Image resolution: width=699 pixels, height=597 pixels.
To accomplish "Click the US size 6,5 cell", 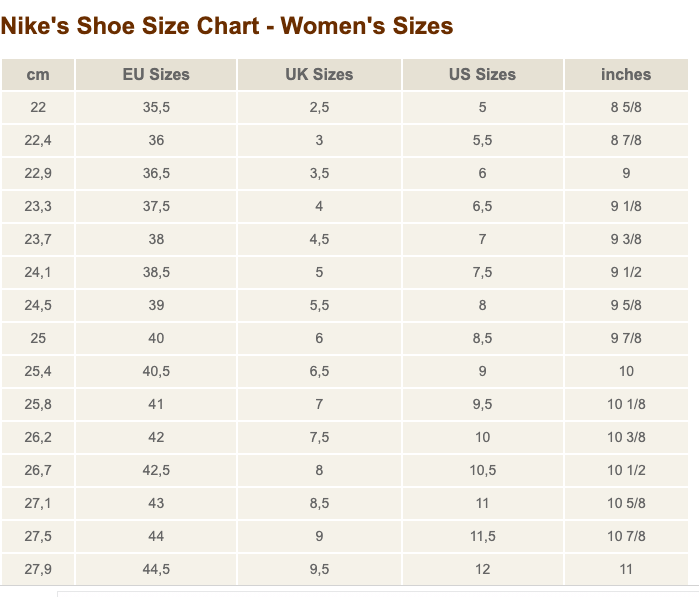I will coord(482,206).
